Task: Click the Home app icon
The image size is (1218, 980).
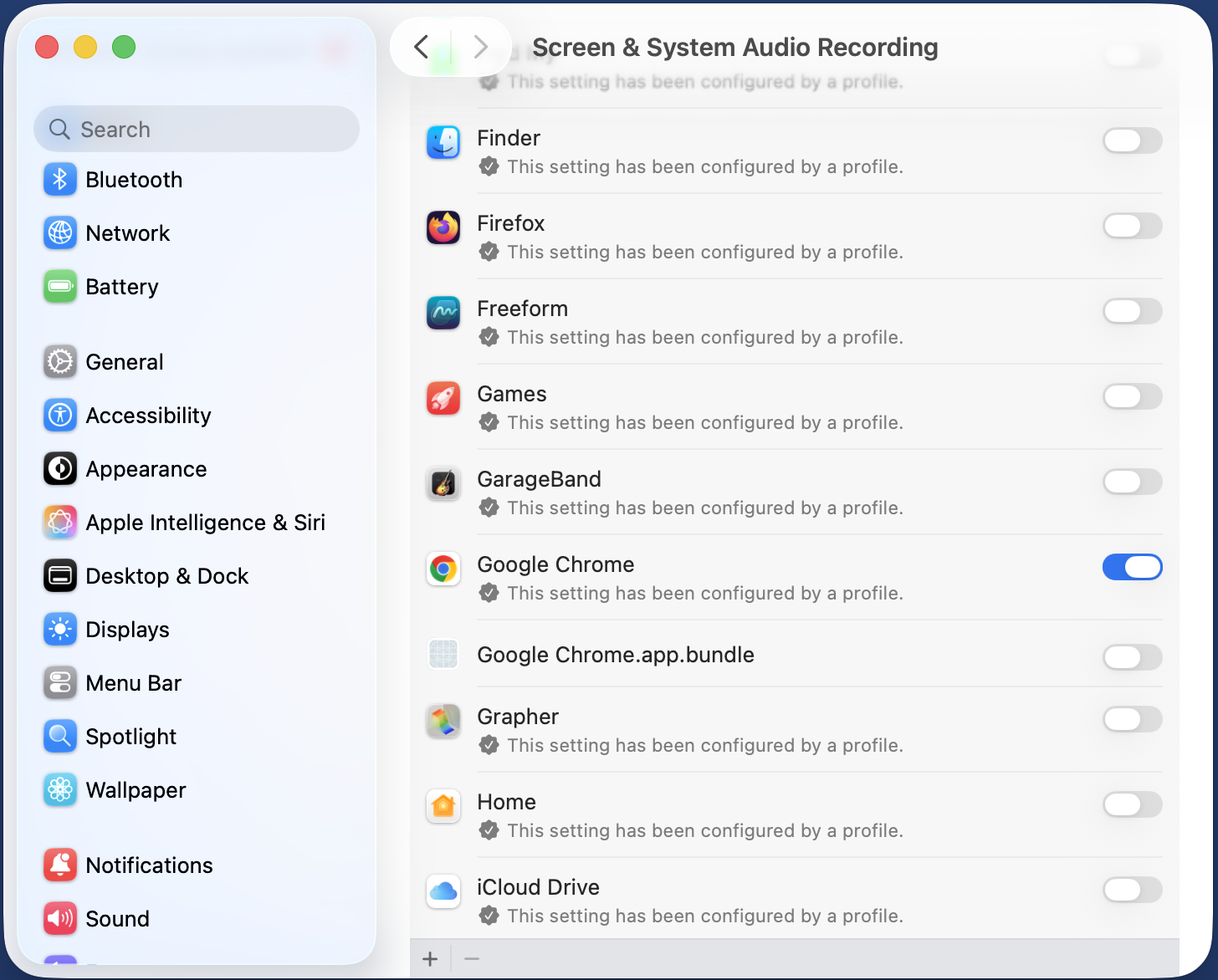Action: coord(443,806)
